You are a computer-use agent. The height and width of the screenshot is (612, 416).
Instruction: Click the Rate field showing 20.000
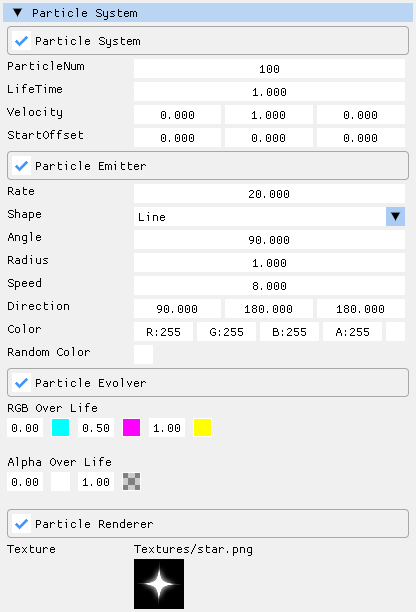point(269,194)
